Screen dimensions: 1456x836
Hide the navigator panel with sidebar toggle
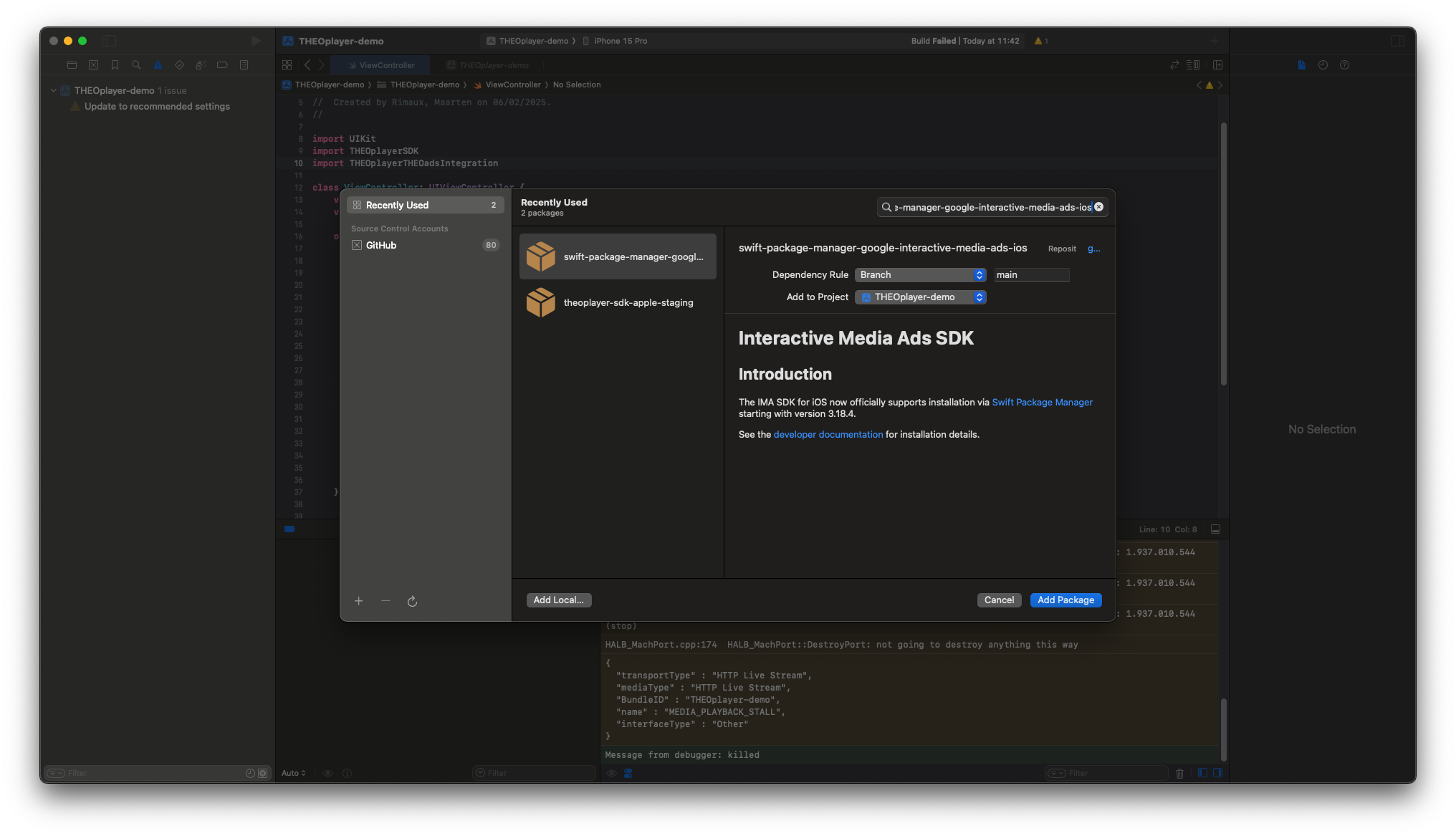(109, 41)
